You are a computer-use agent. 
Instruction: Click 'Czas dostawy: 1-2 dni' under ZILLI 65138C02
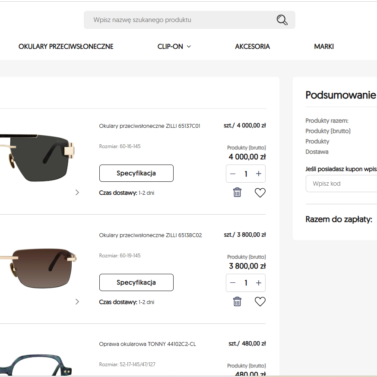tap(126, 302)
